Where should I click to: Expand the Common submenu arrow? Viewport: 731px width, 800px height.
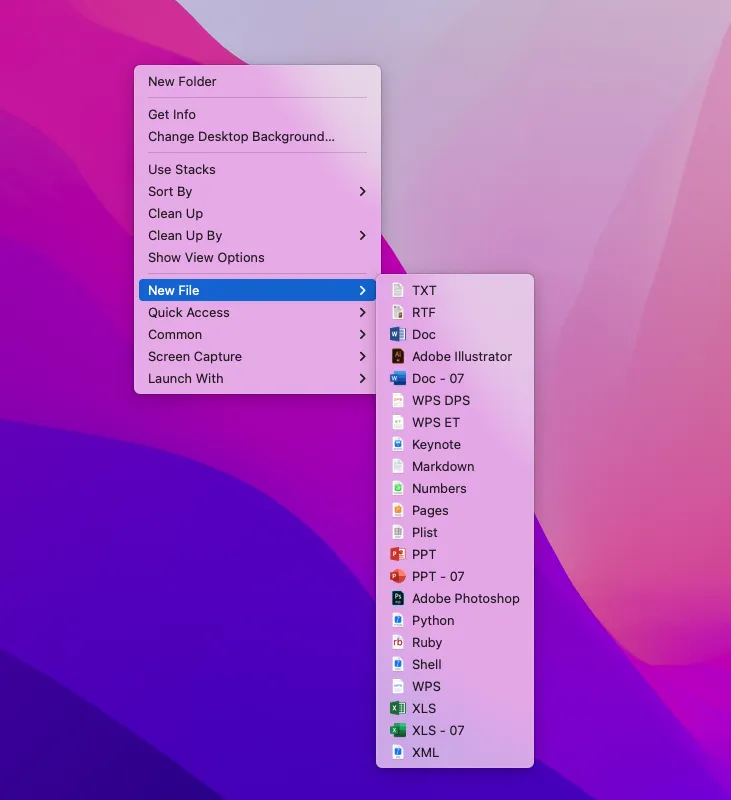(x=363, y=334)
